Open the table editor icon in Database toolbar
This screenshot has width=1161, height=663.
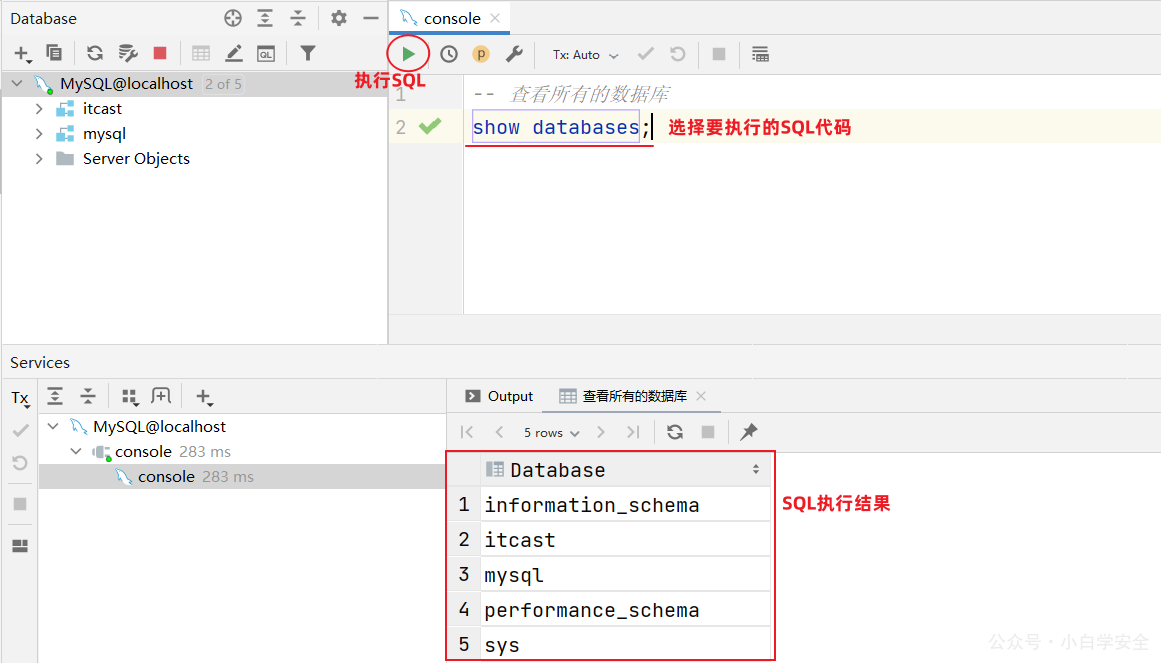tap(201, 53)
